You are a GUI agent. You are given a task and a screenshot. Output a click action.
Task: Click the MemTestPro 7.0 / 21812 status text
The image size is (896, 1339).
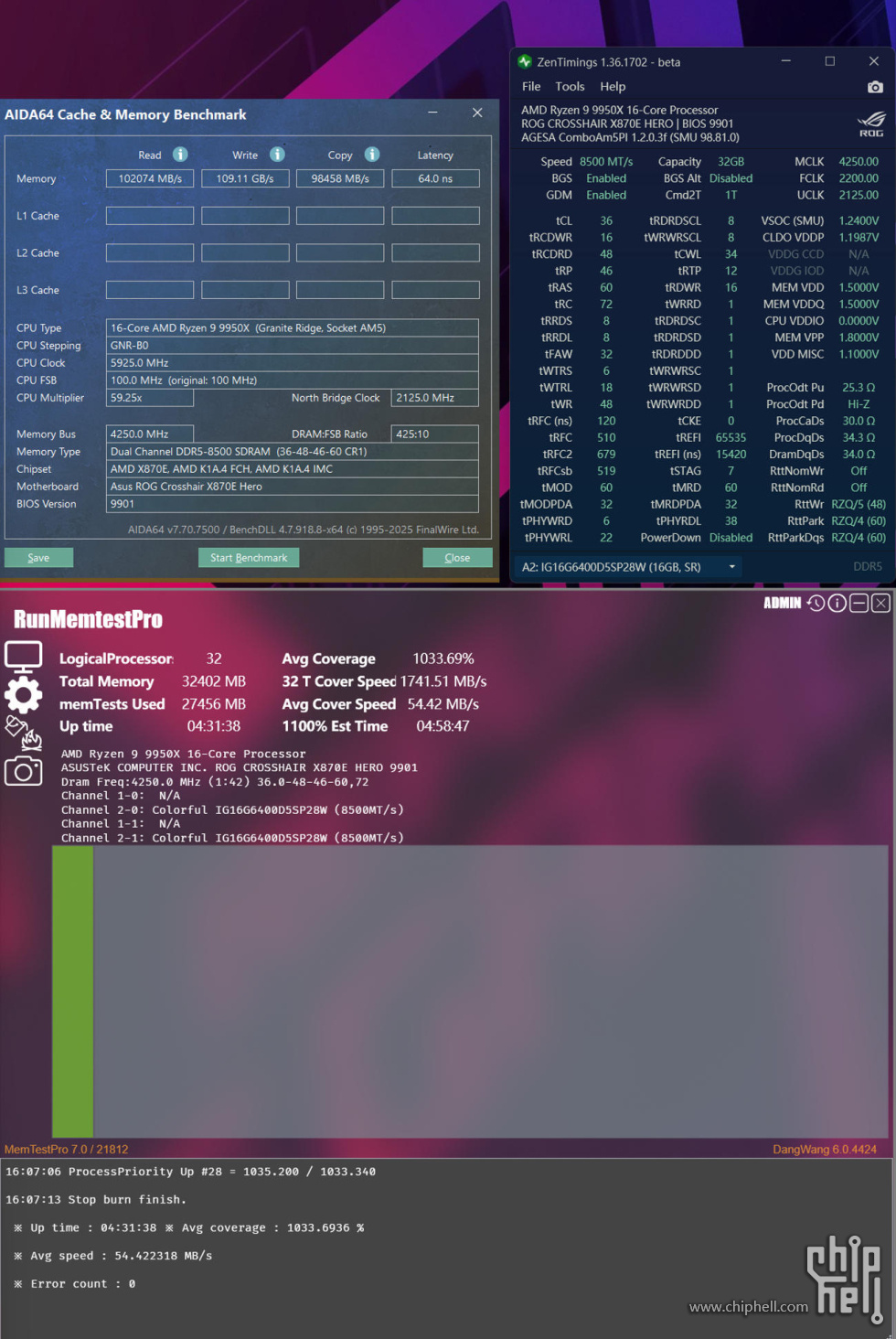pos(67,1150)
